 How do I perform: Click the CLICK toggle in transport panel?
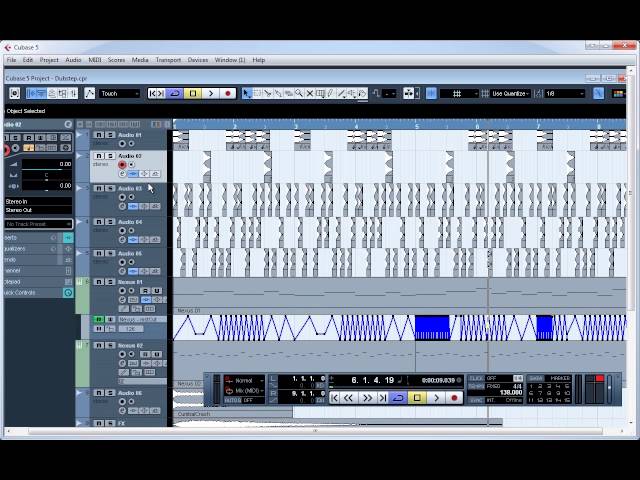click(477, 379)
